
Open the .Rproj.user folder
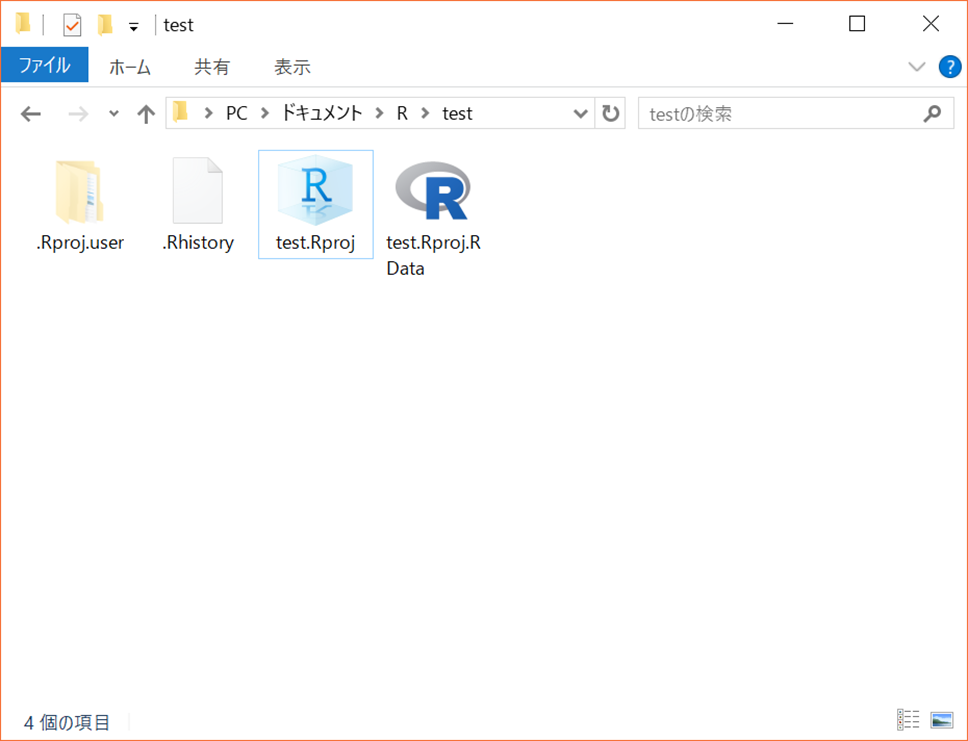[79, 193]
